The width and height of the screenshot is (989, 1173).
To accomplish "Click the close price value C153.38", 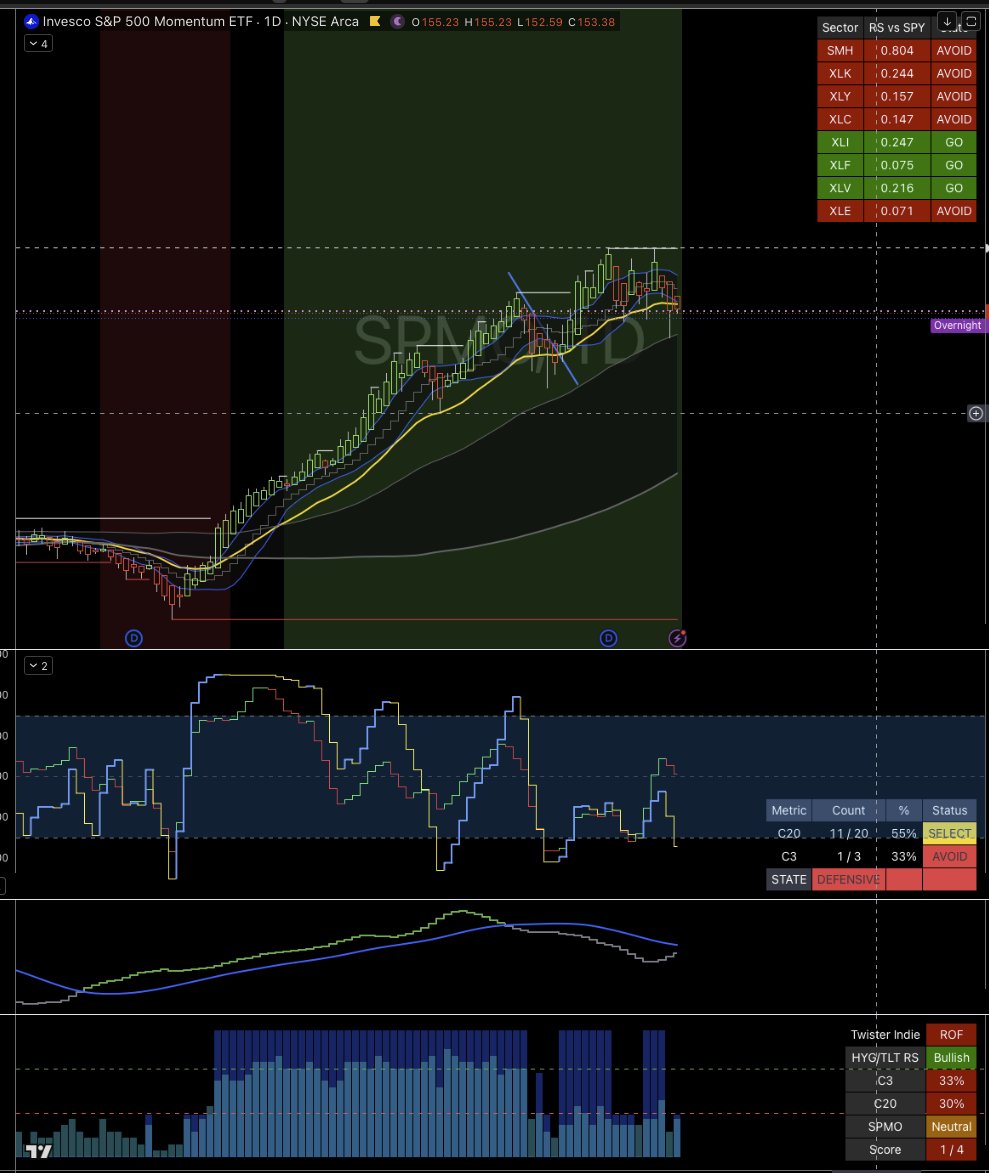I will (x=591, y=22).
